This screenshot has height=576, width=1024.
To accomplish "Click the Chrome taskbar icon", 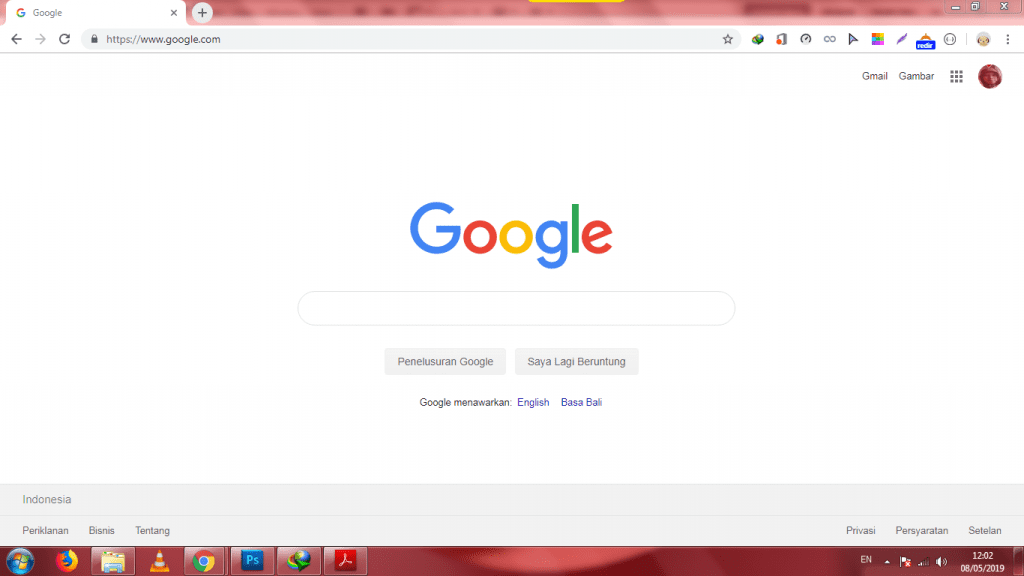I will pyautogui.click(x=204, y=561).
